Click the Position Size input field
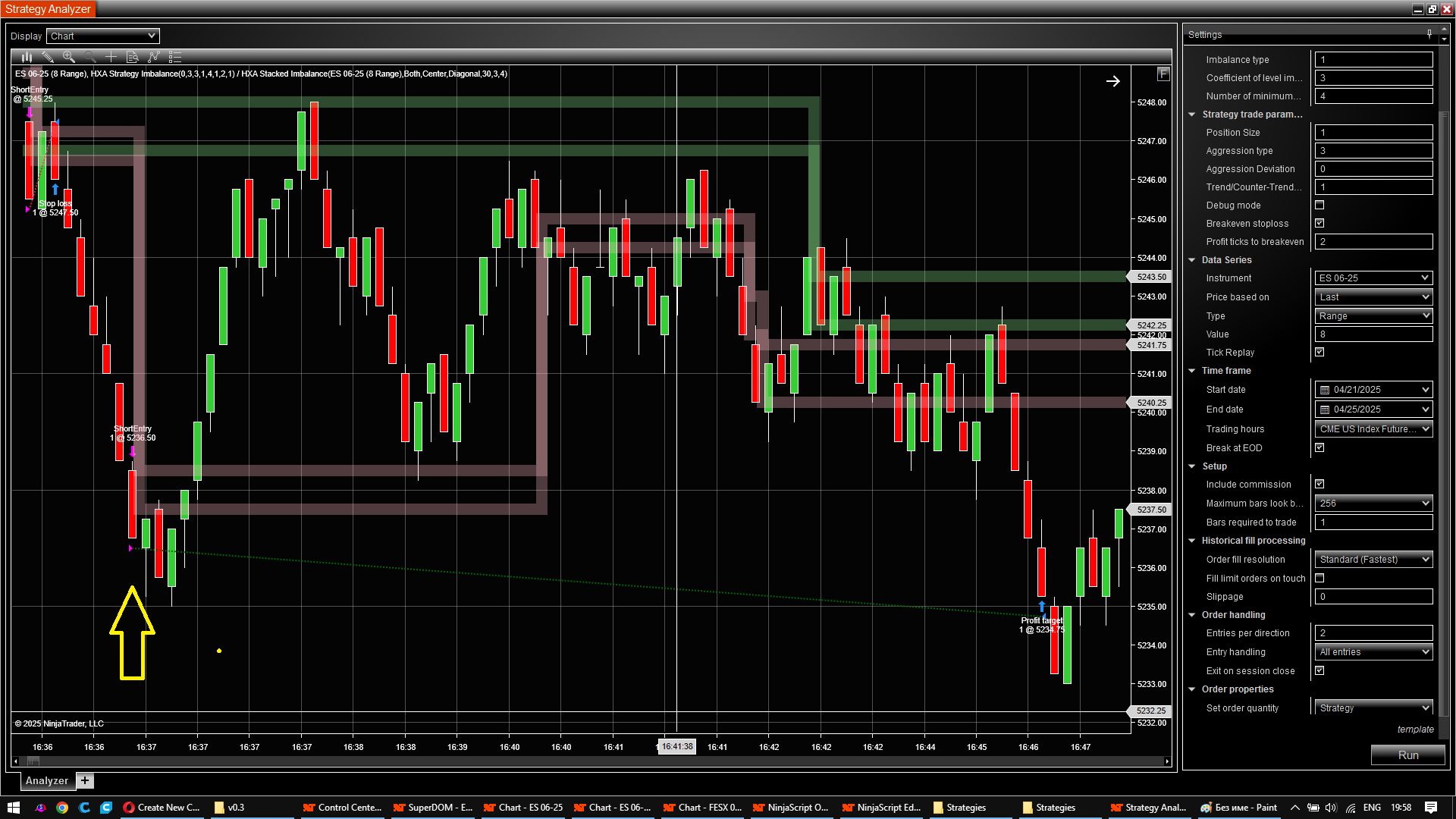The height and width of the screenshot is (819, 1456). click(1373, 133)
